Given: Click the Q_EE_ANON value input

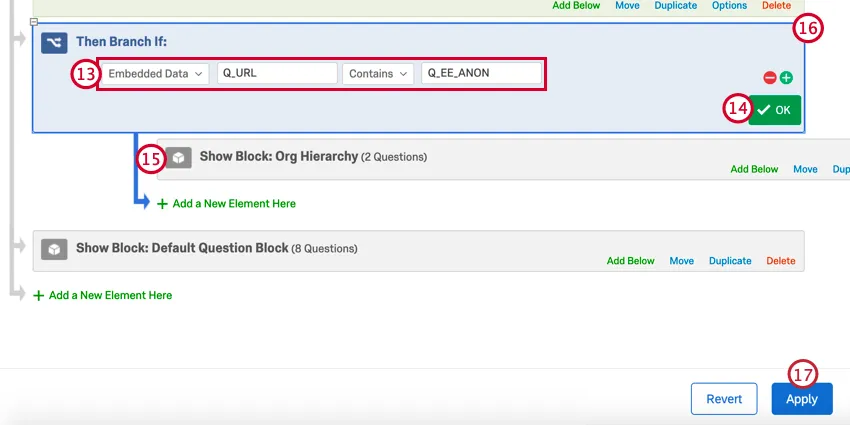Looking at the screenshot, I should pos(482,73).
